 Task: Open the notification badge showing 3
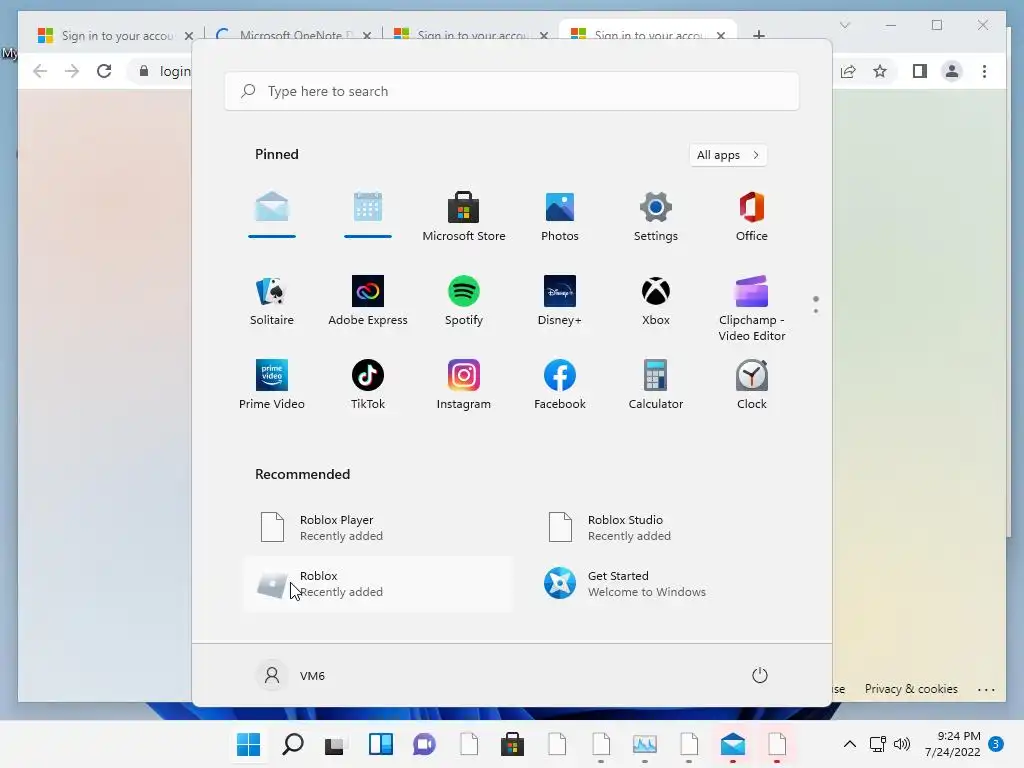pos(996,744)
